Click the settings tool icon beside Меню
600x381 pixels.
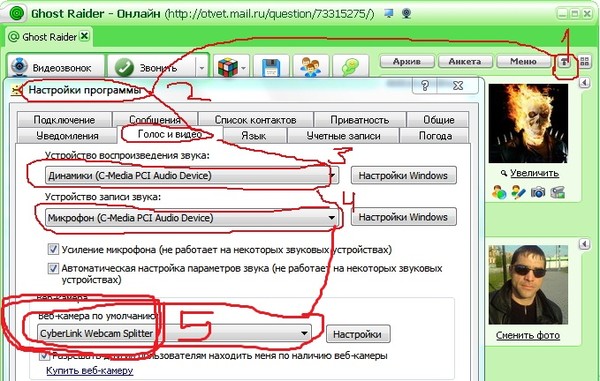[564, 62]
